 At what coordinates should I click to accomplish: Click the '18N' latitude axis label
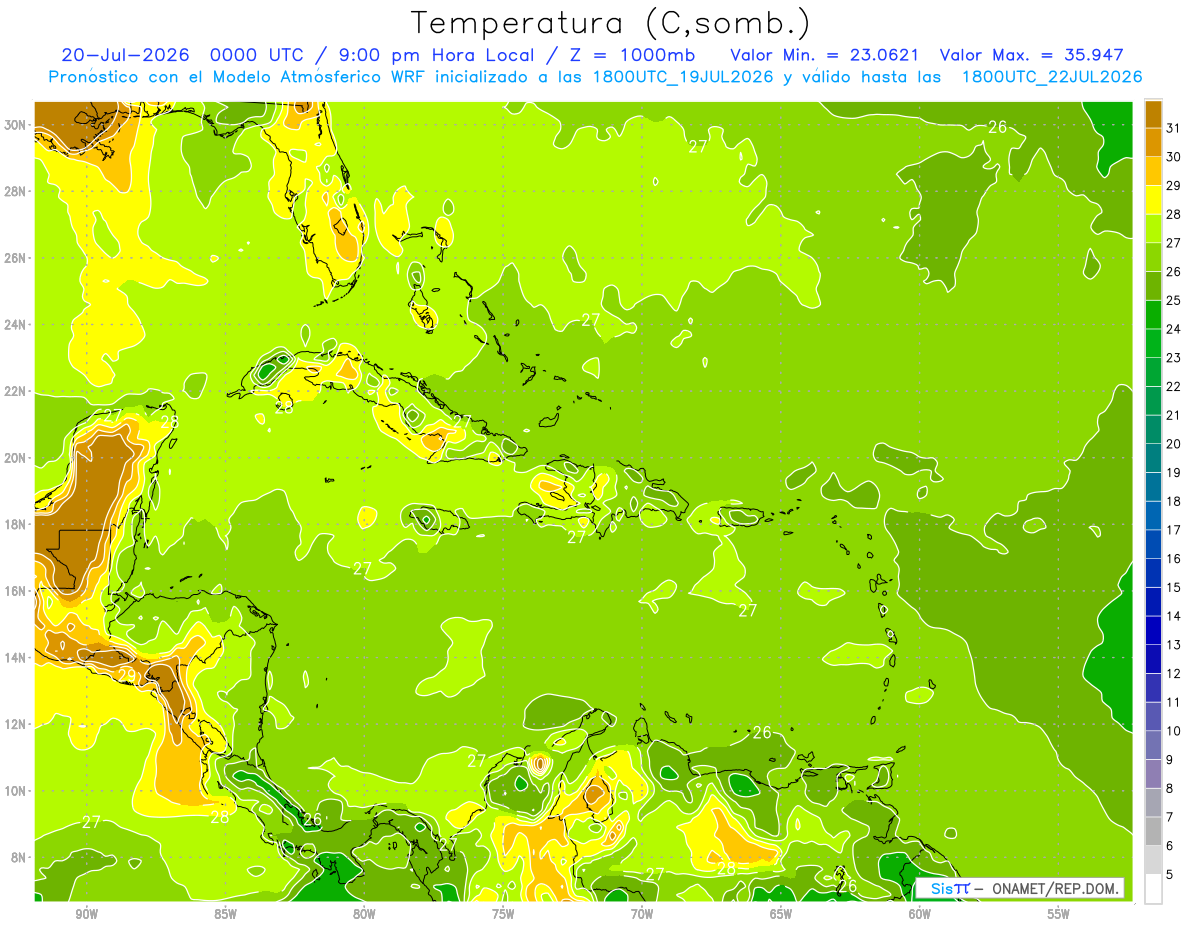15,524
